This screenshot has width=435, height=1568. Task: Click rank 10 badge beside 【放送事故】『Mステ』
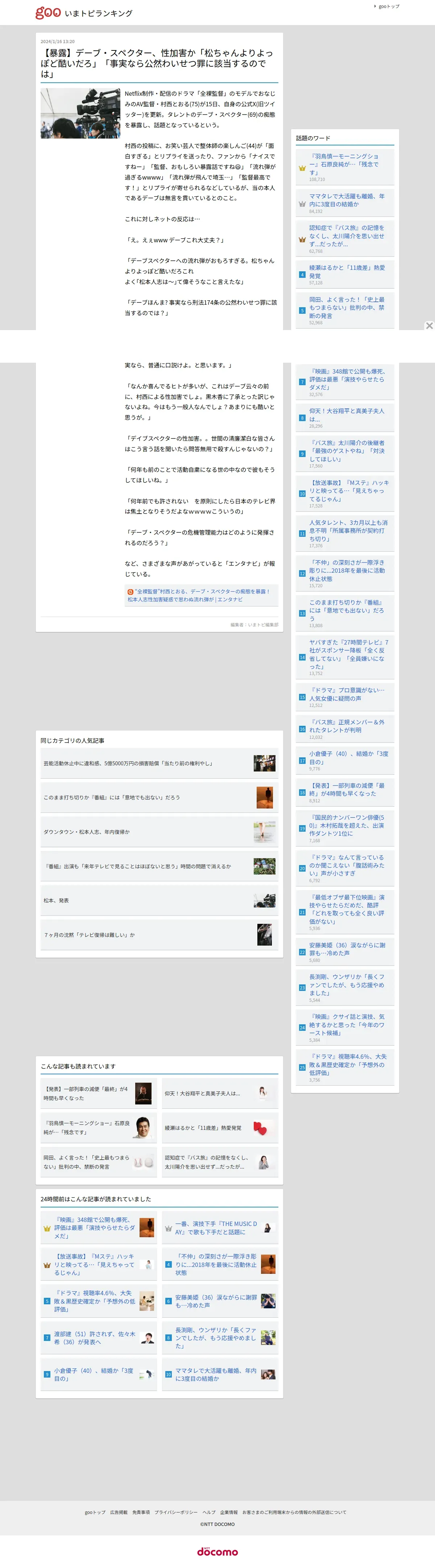(x=302, y=494)
